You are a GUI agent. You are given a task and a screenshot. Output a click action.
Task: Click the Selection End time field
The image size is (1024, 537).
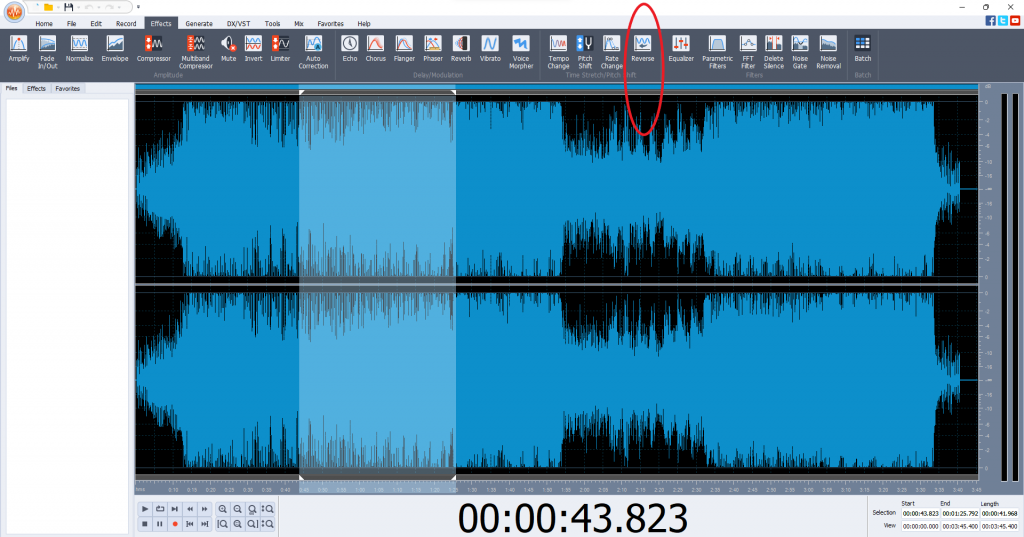(960, 513)
